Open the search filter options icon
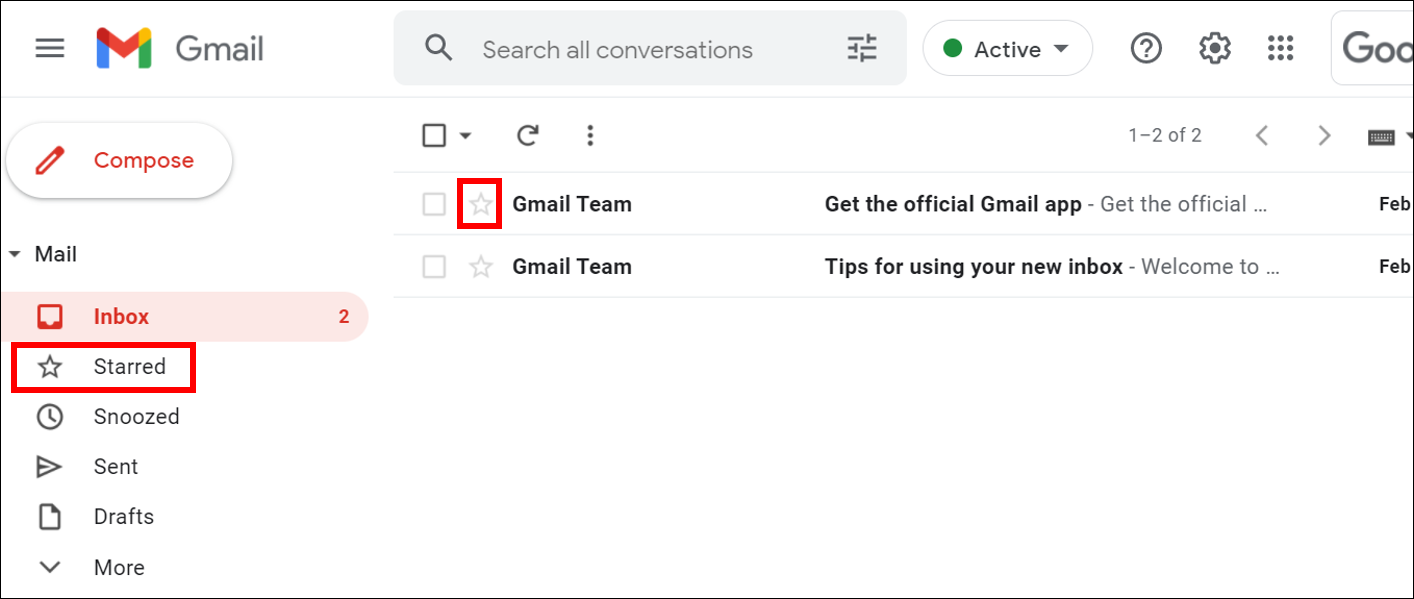The image size is (1414, 599). point(861,48)
